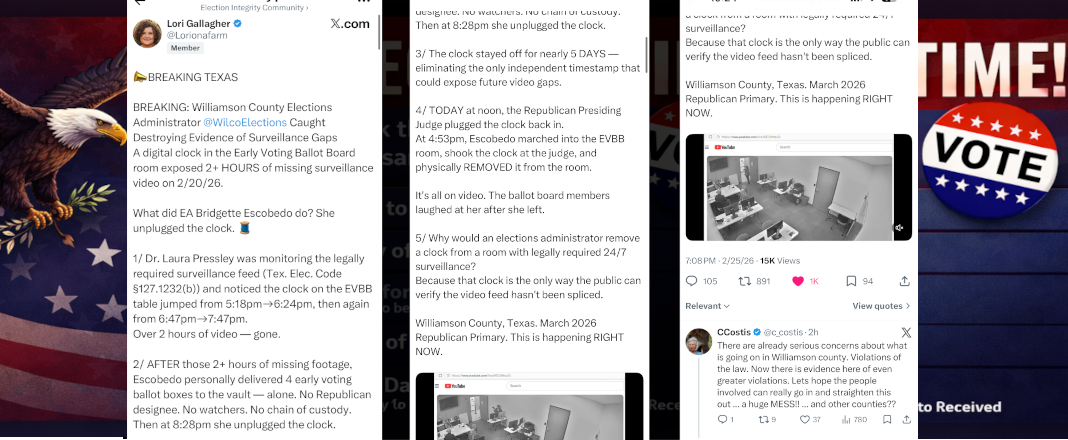
Task: Open Lori Gallagher's profile avatar
Action: tap(147, 34)
